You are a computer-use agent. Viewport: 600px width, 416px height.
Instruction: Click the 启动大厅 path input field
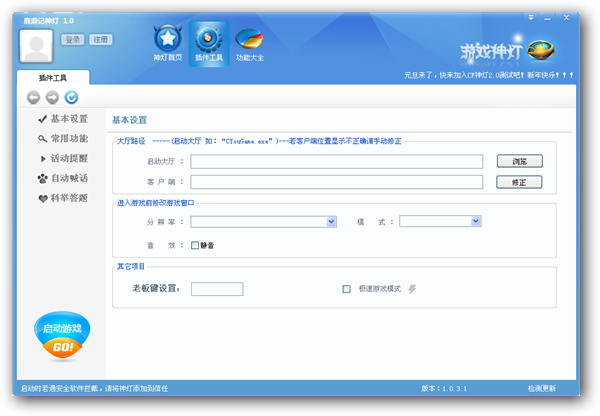tap(336, 162)
